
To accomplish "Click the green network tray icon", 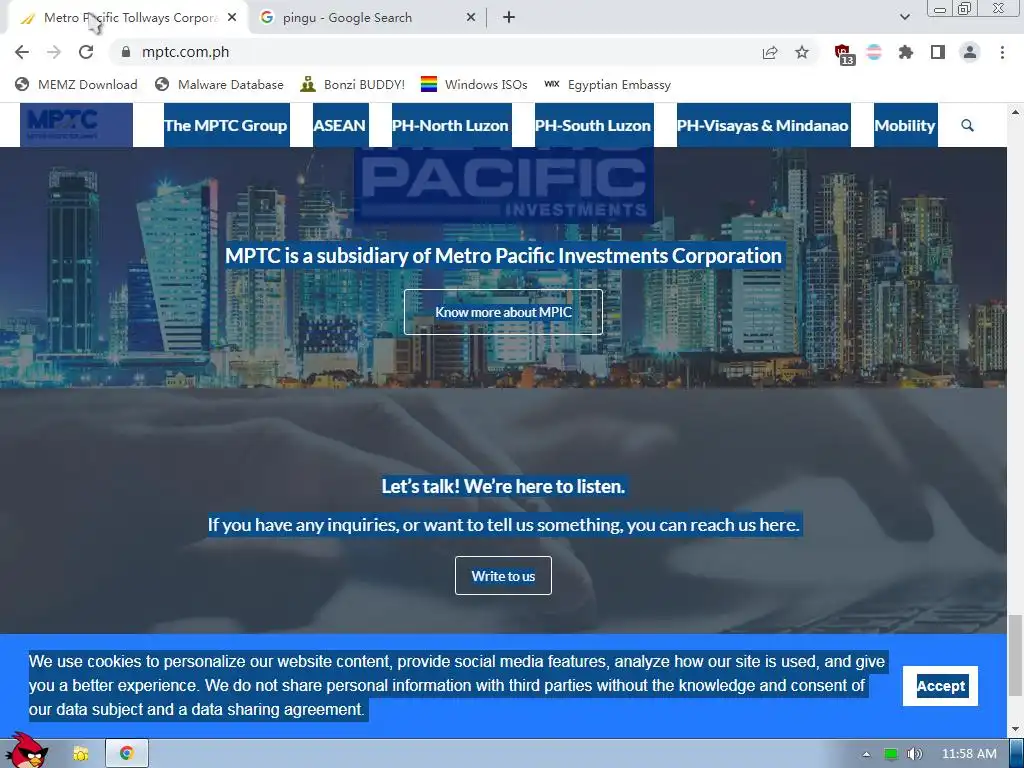I will [891, 754].
